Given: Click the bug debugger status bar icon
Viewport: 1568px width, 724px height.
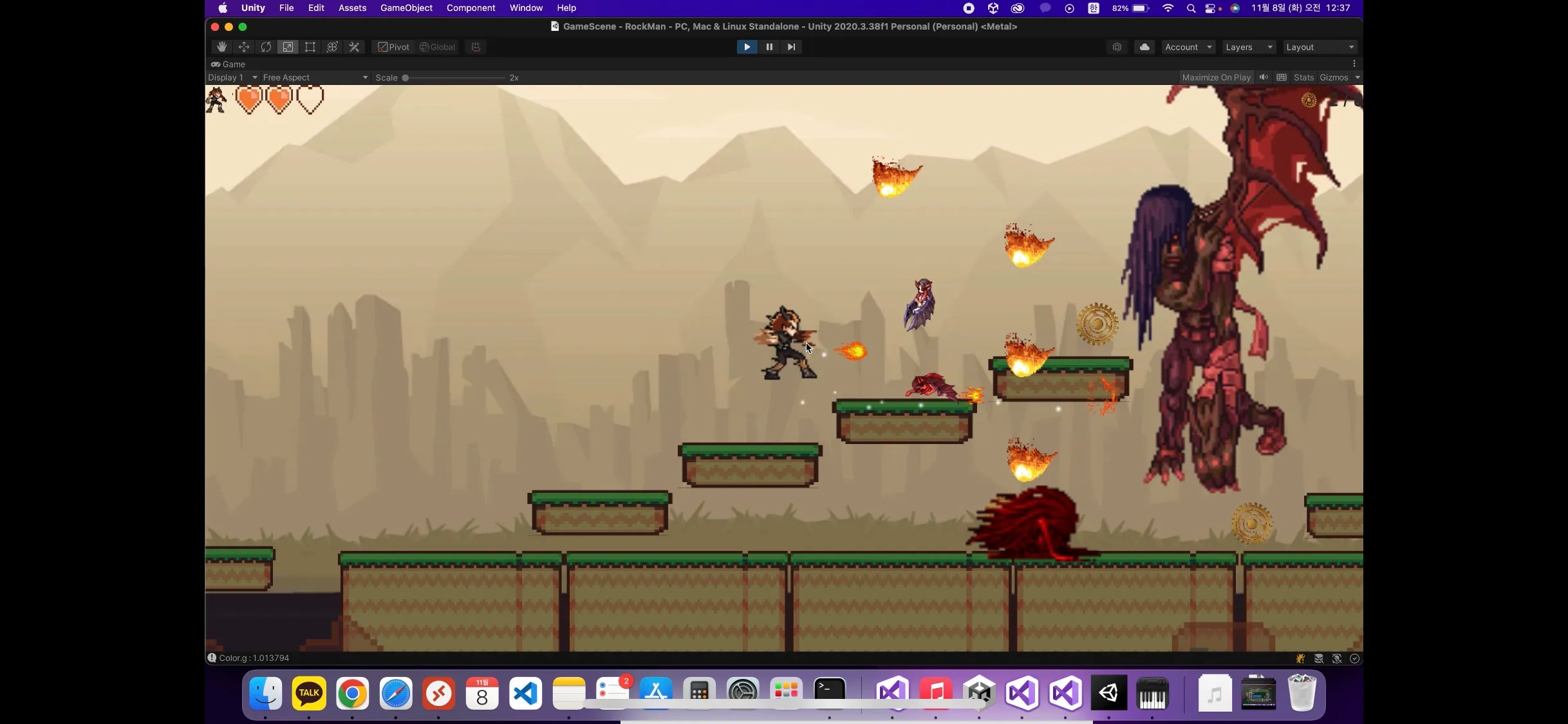Looking at the screenshot, I should coord(1301,658).
